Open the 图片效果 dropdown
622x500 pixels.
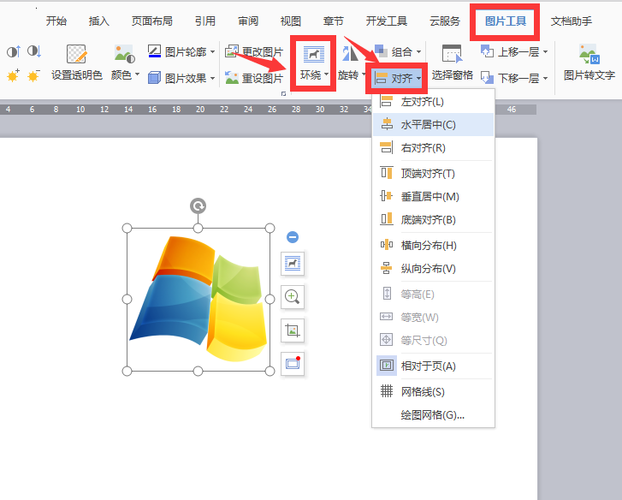(181, 78)
